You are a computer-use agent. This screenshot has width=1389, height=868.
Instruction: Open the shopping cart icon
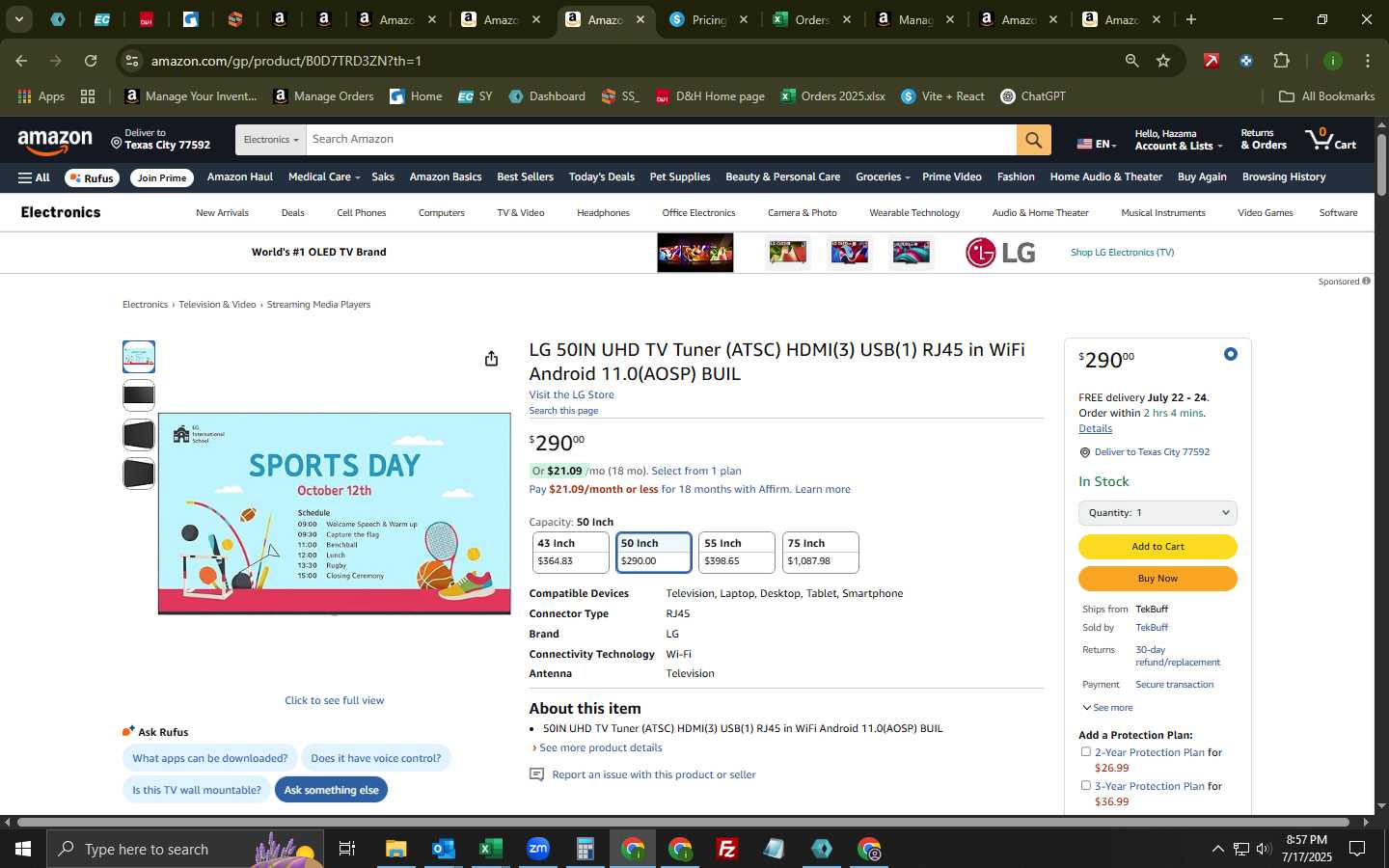[x=1330, y=139]
